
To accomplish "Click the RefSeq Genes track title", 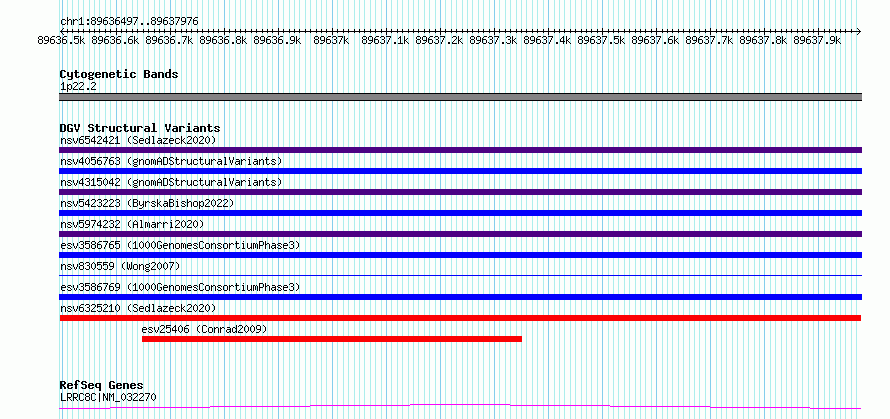I will click(x=102, y=386).
